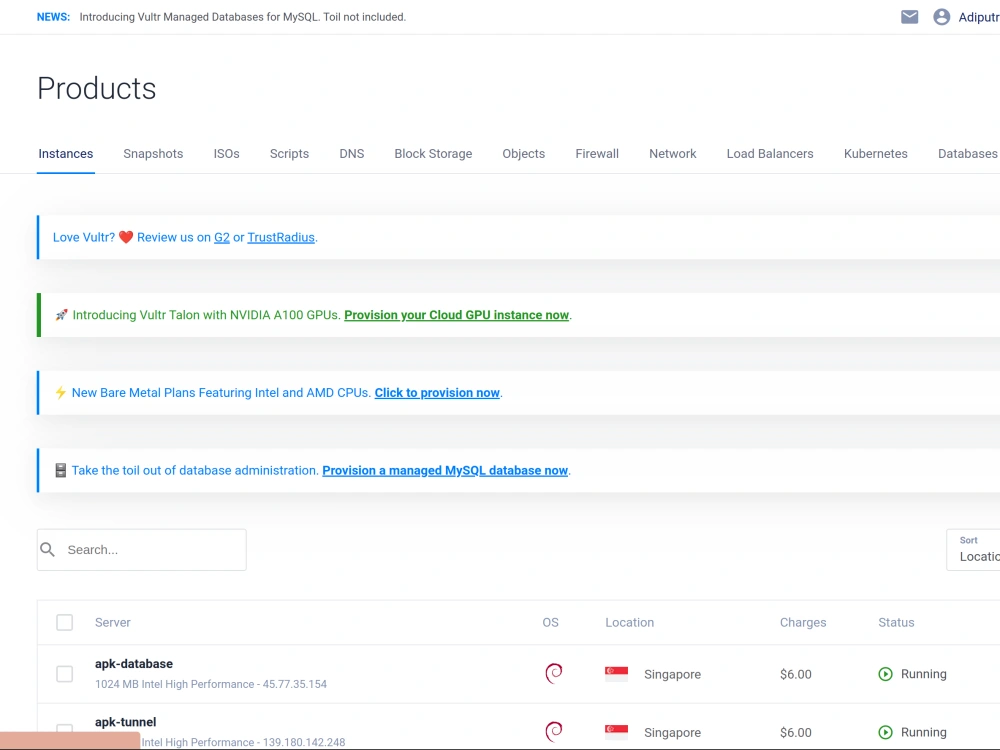The image size is (1000, 750).
Task: Click the search magnifier icon
Action: (48, 549)
